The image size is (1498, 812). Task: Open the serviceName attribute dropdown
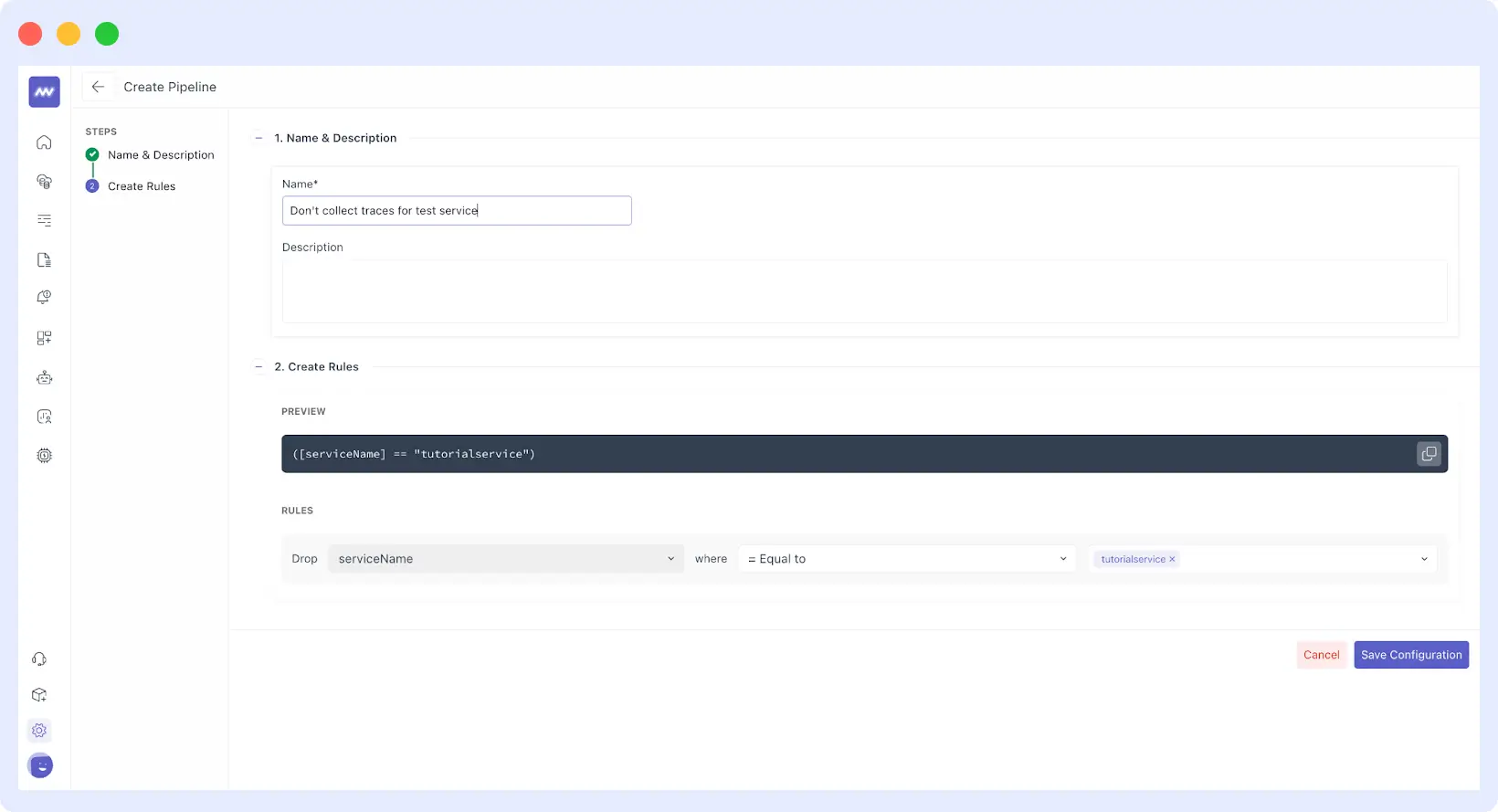(505, 559)
